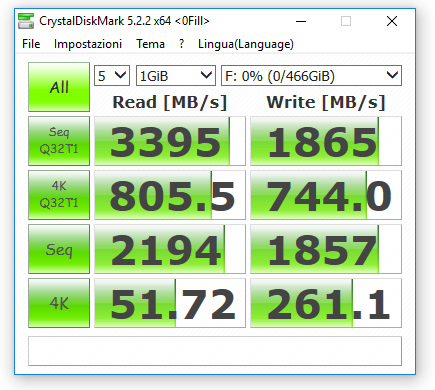Expand the test count dropdown showing 5
435x390 pixels.
(x=112, y=76)
